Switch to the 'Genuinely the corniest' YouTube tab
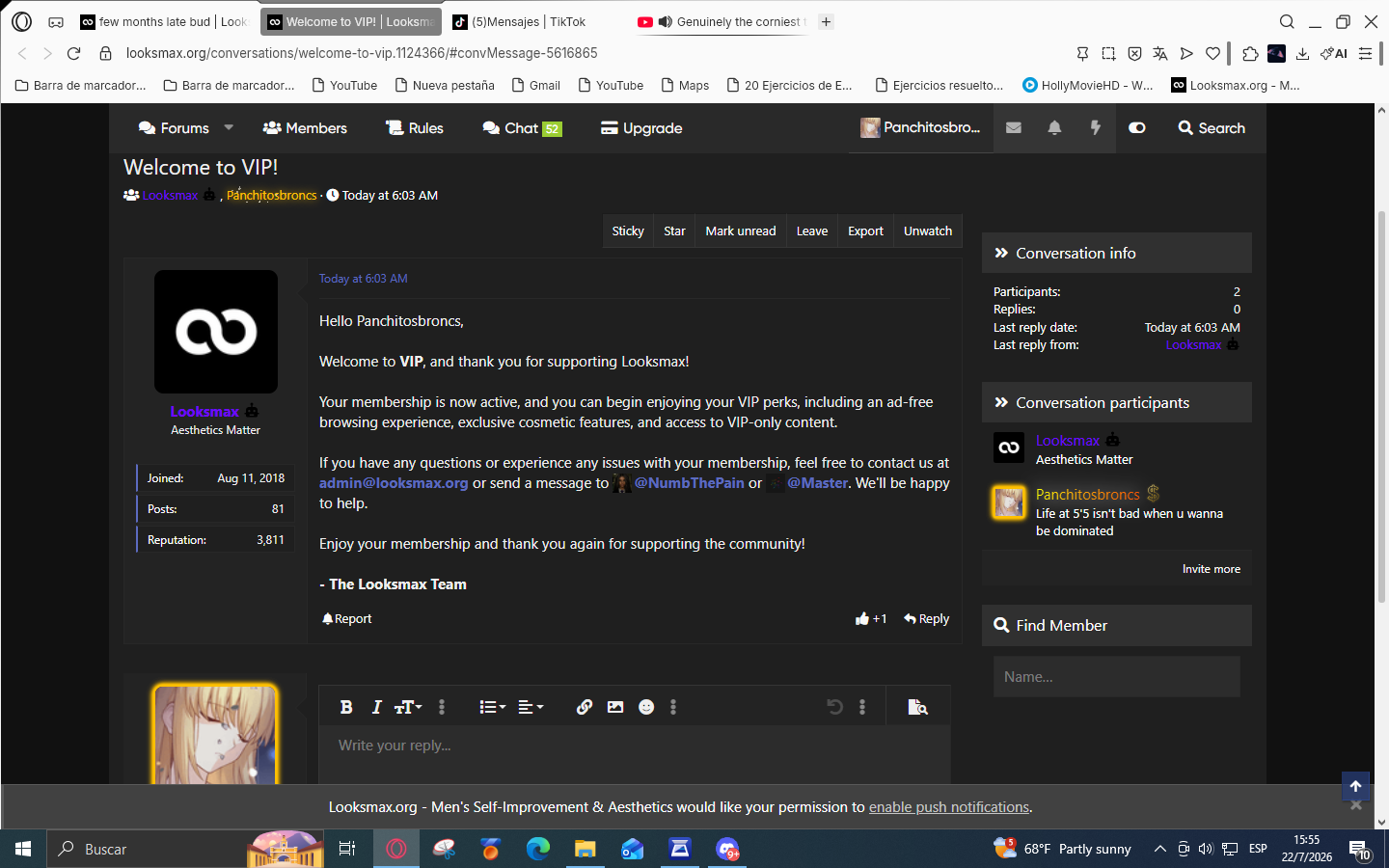Viewport: 1389px width, 868px height. (722, 21)
